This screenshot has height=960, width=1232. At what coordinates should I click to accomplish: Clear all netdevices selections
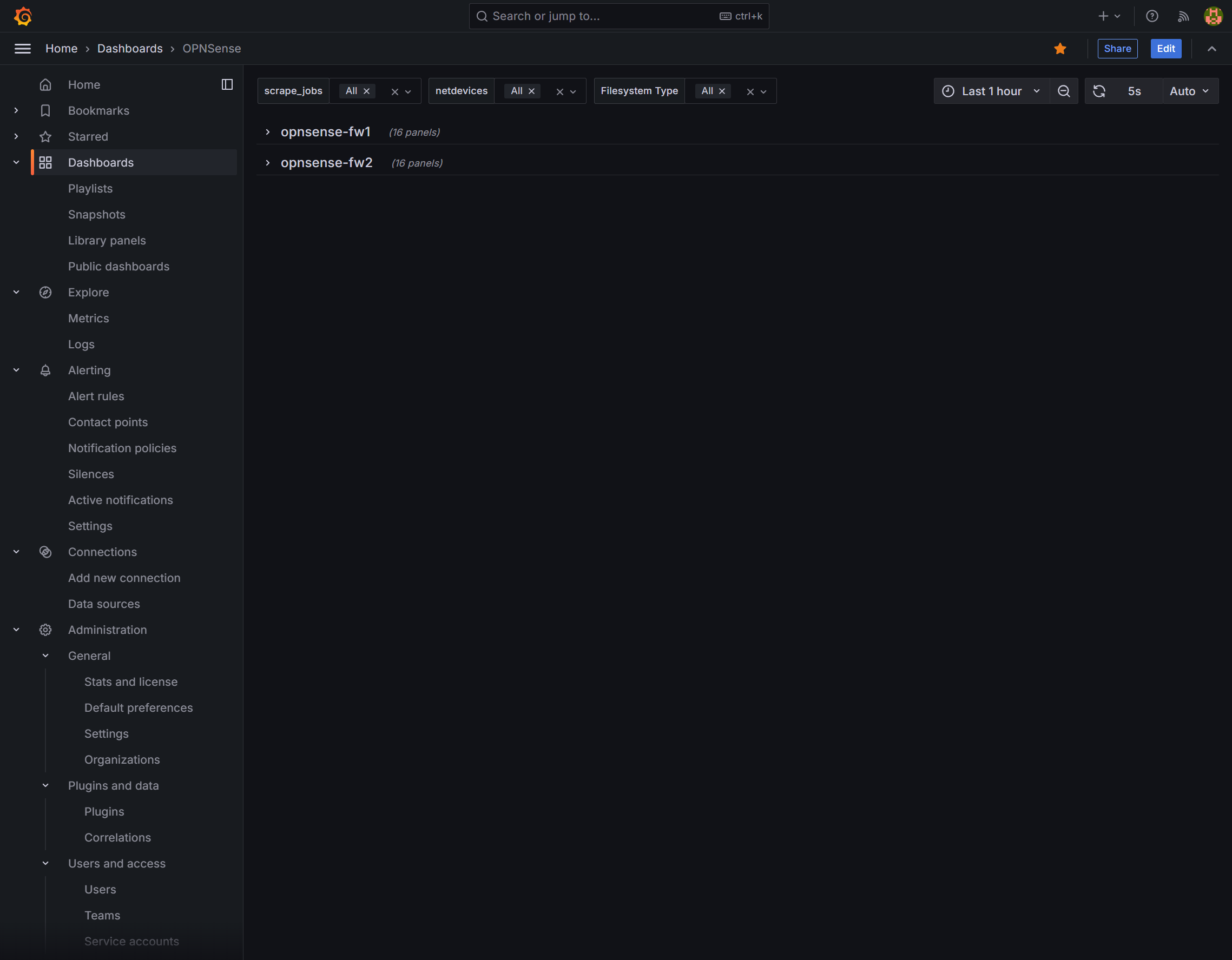click(x=559, y=92)
